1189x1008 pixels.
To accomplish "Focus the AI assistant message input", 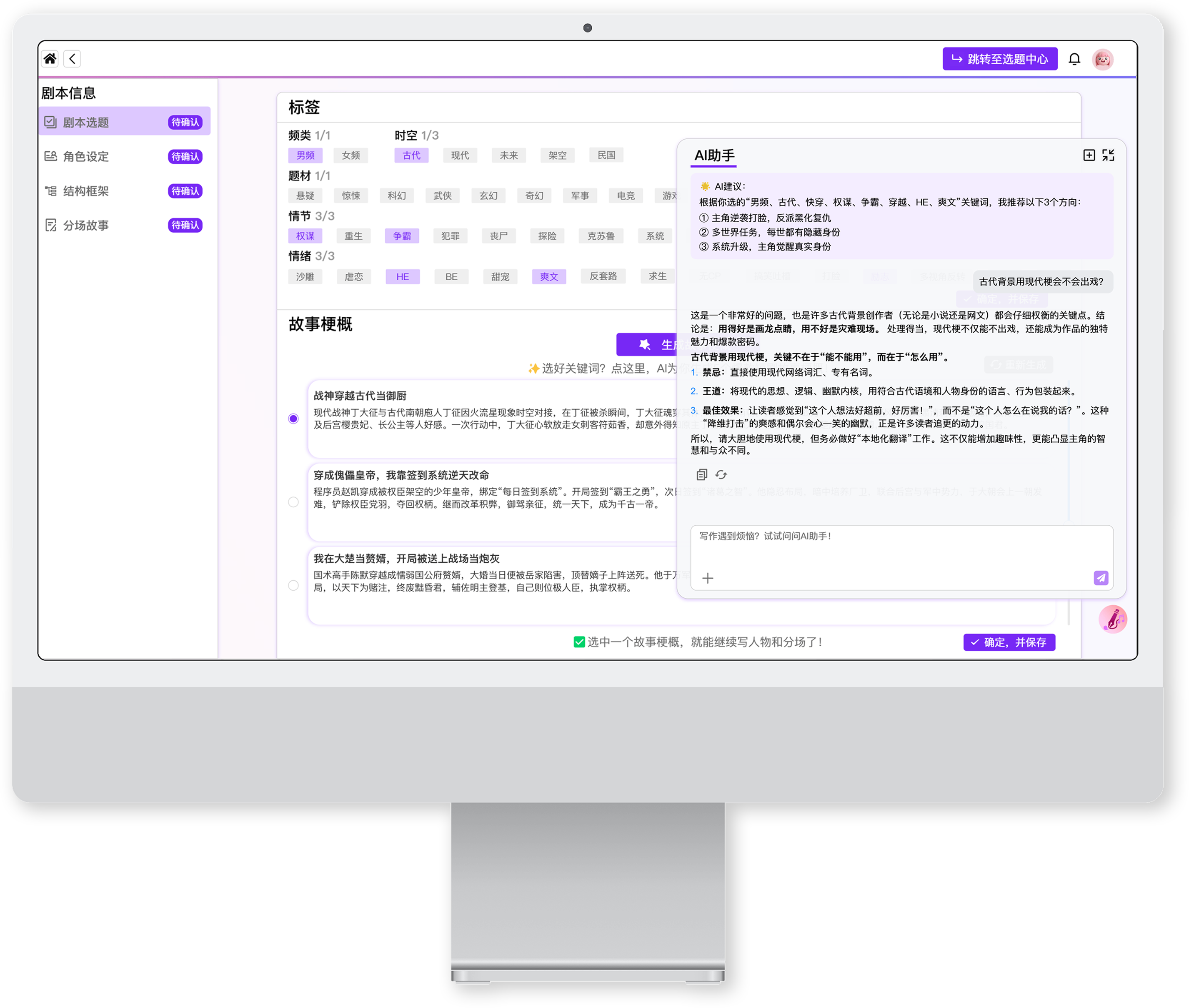I will click(901, 557).
